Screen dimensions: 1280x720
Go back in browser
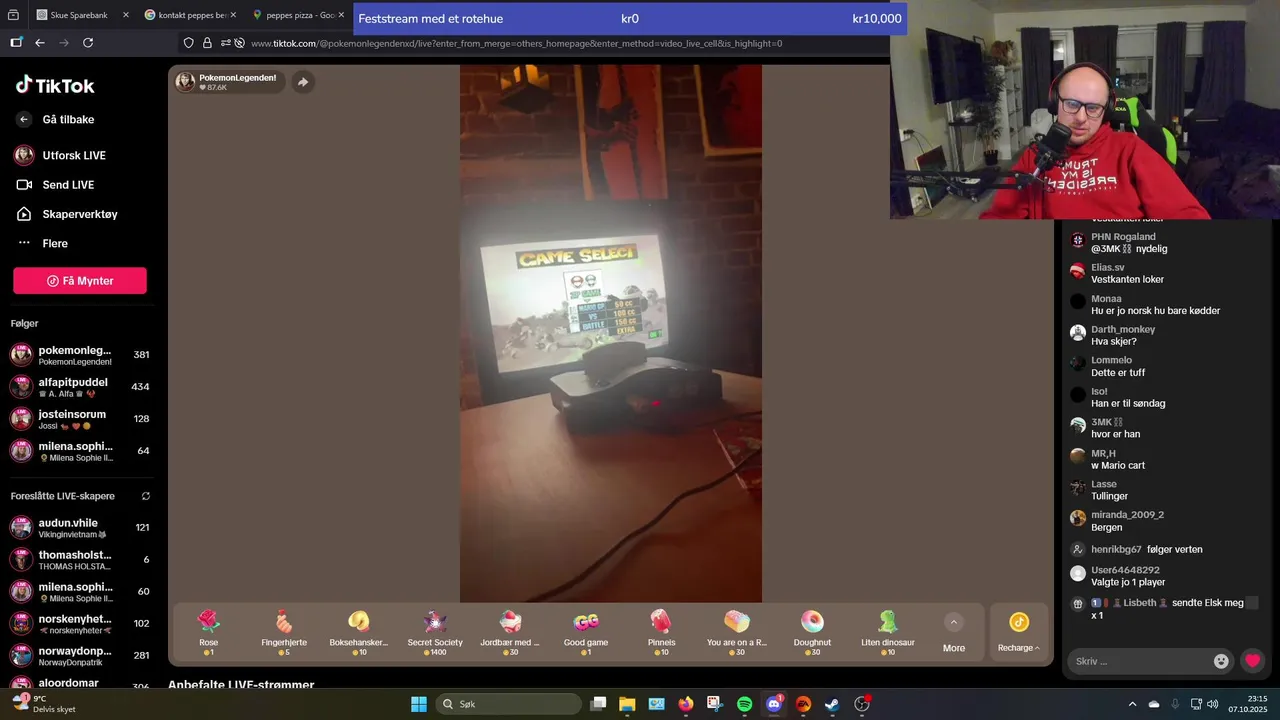(x=40, y=43)
